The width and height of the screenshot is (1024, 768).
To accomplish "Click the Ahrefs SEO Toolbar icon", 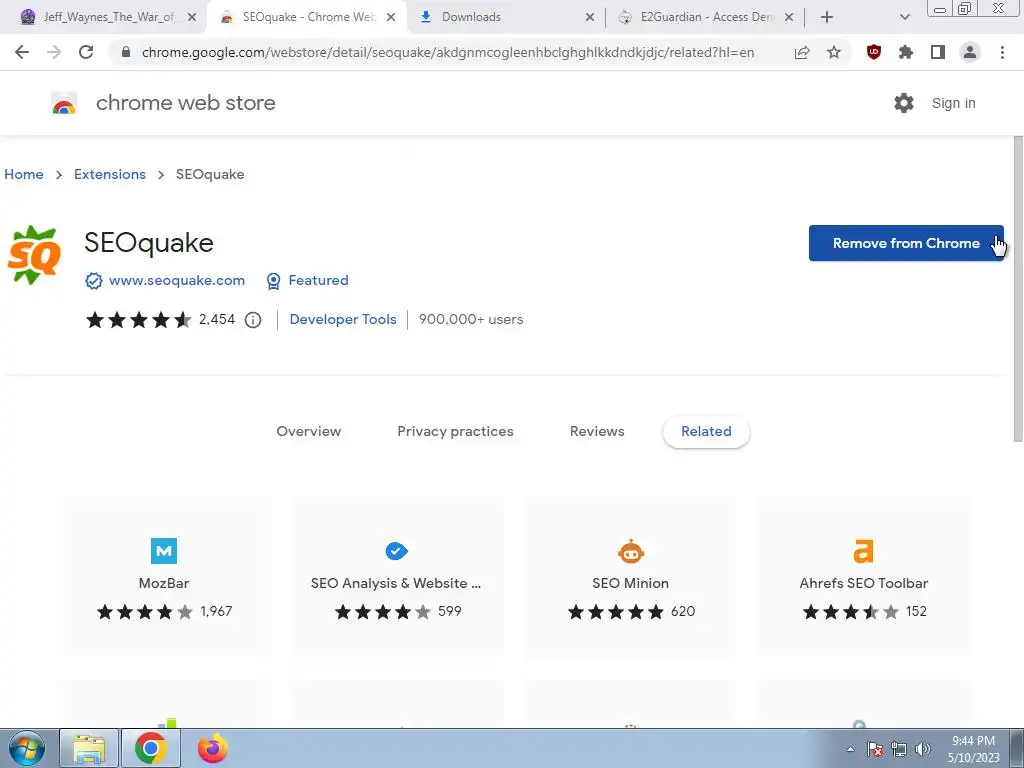I will [x=863, y=551].
